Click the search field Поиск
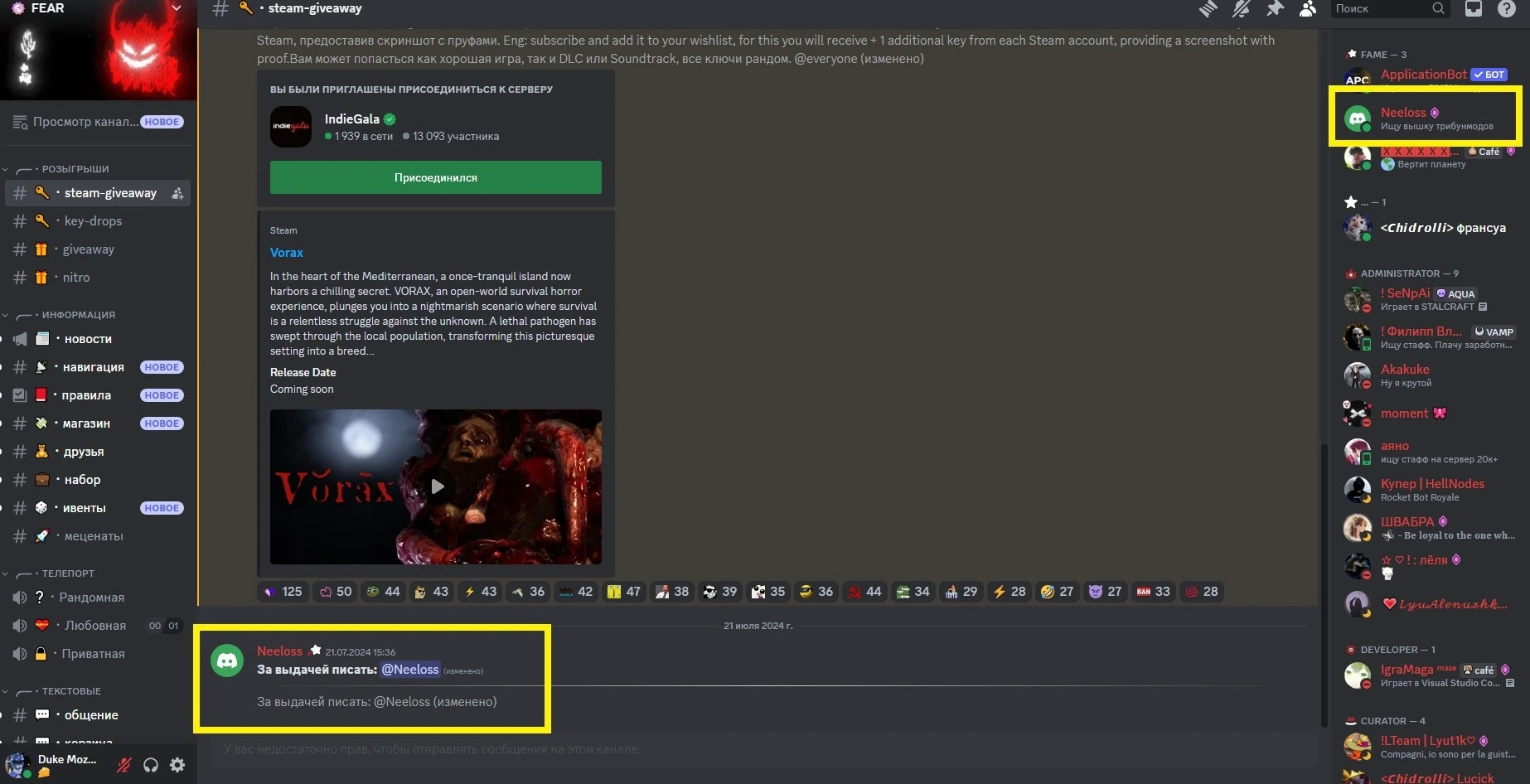Viewport: 1530px width, 784px height. pyautogui.click(x=1390, y=8)
